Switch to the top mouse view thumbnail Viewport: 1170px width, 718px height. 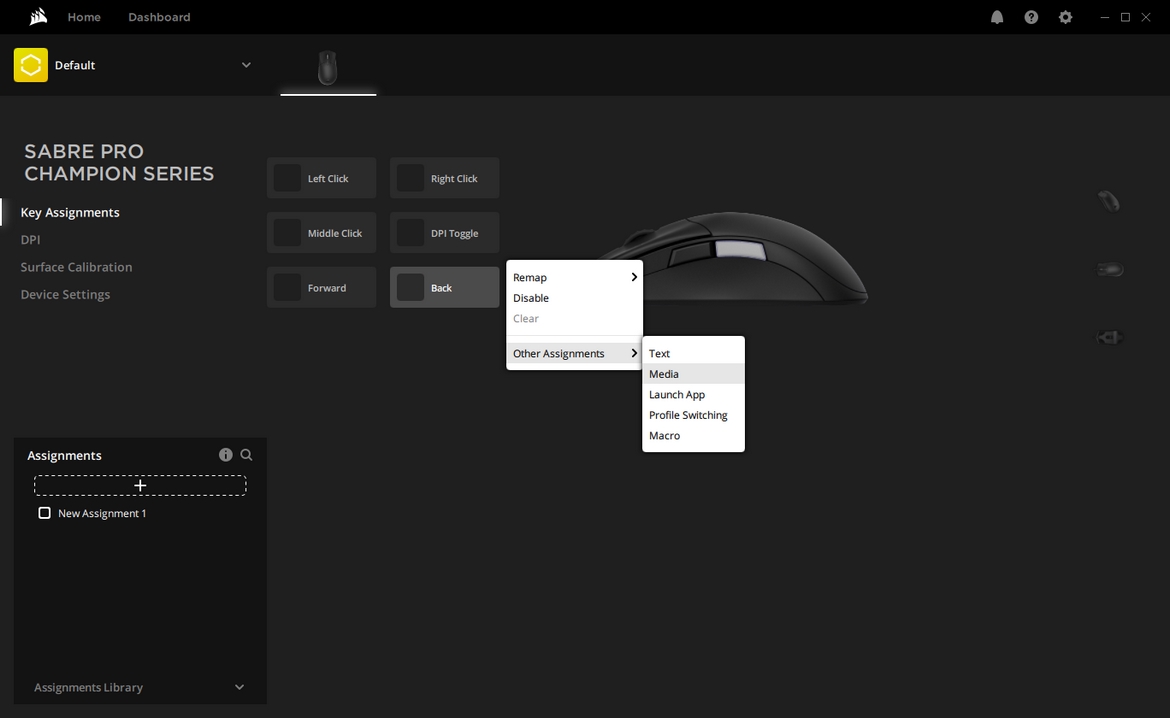1109,201
